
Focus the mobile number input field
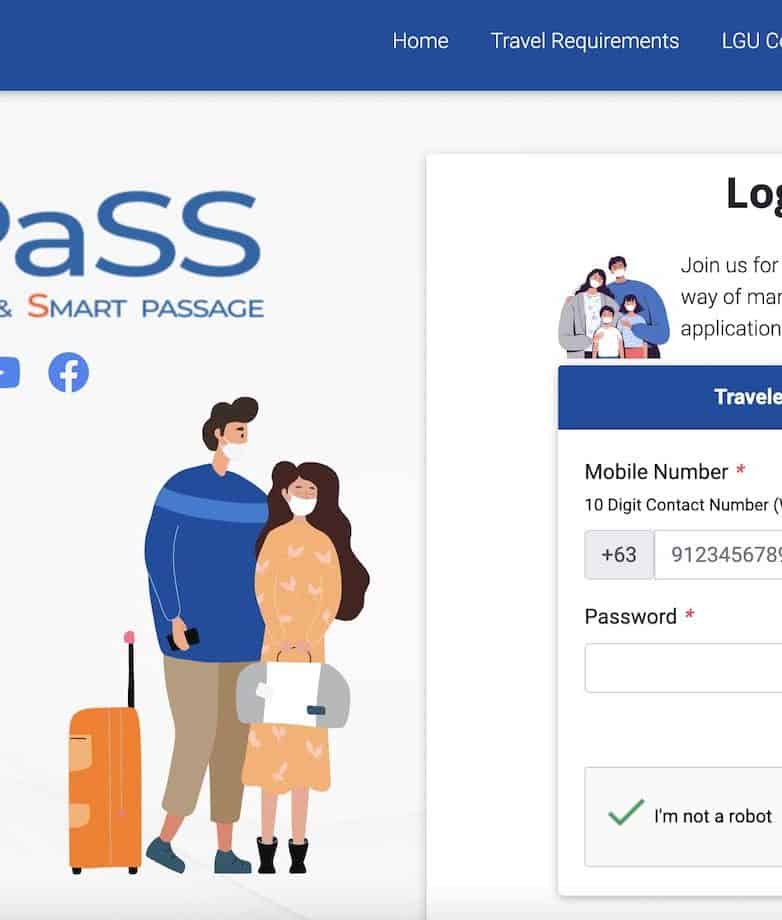718,554
